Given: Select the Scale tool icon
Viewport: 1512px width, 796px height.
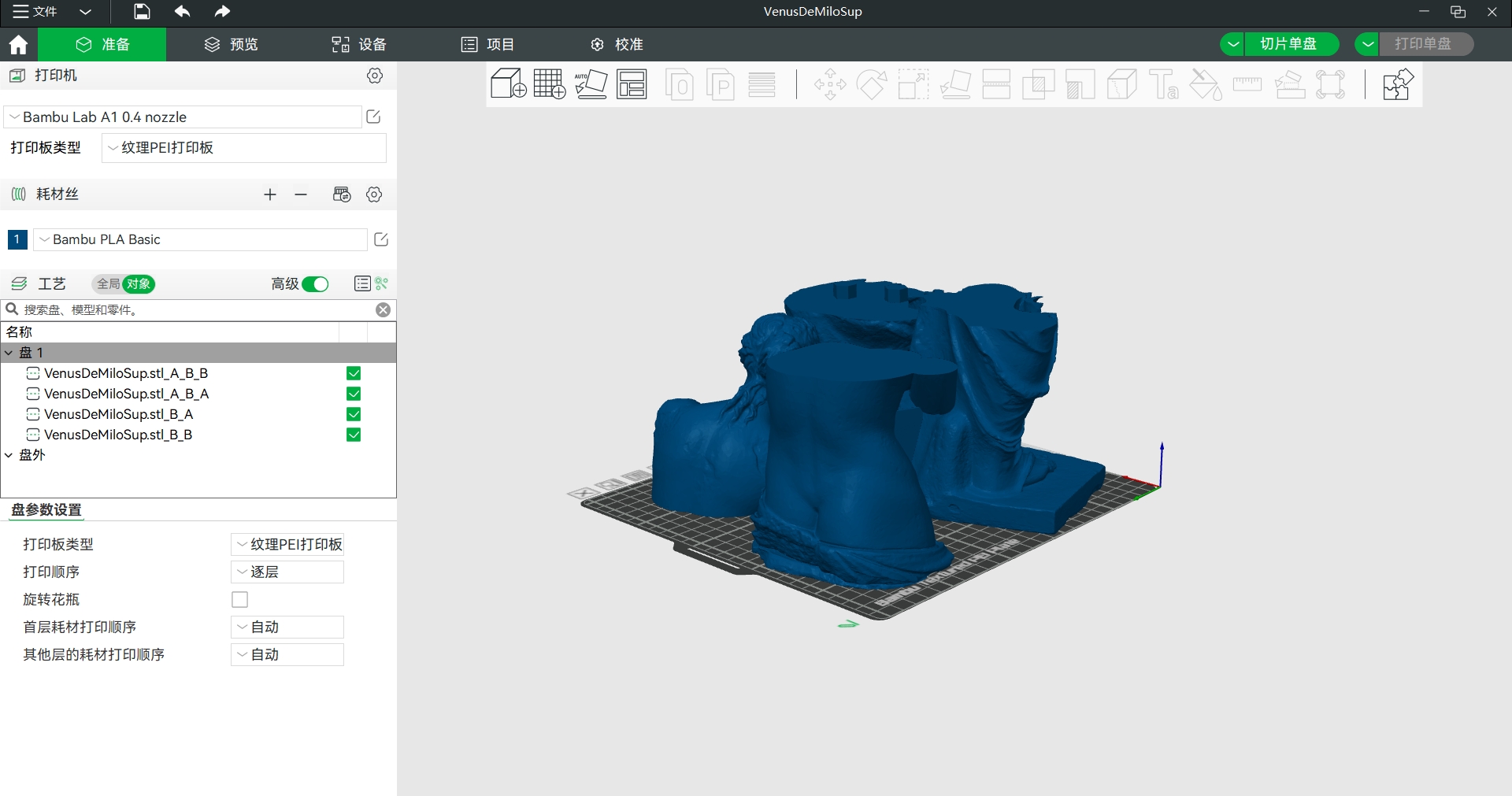Looking at the screenshot, I should point(913,84).
